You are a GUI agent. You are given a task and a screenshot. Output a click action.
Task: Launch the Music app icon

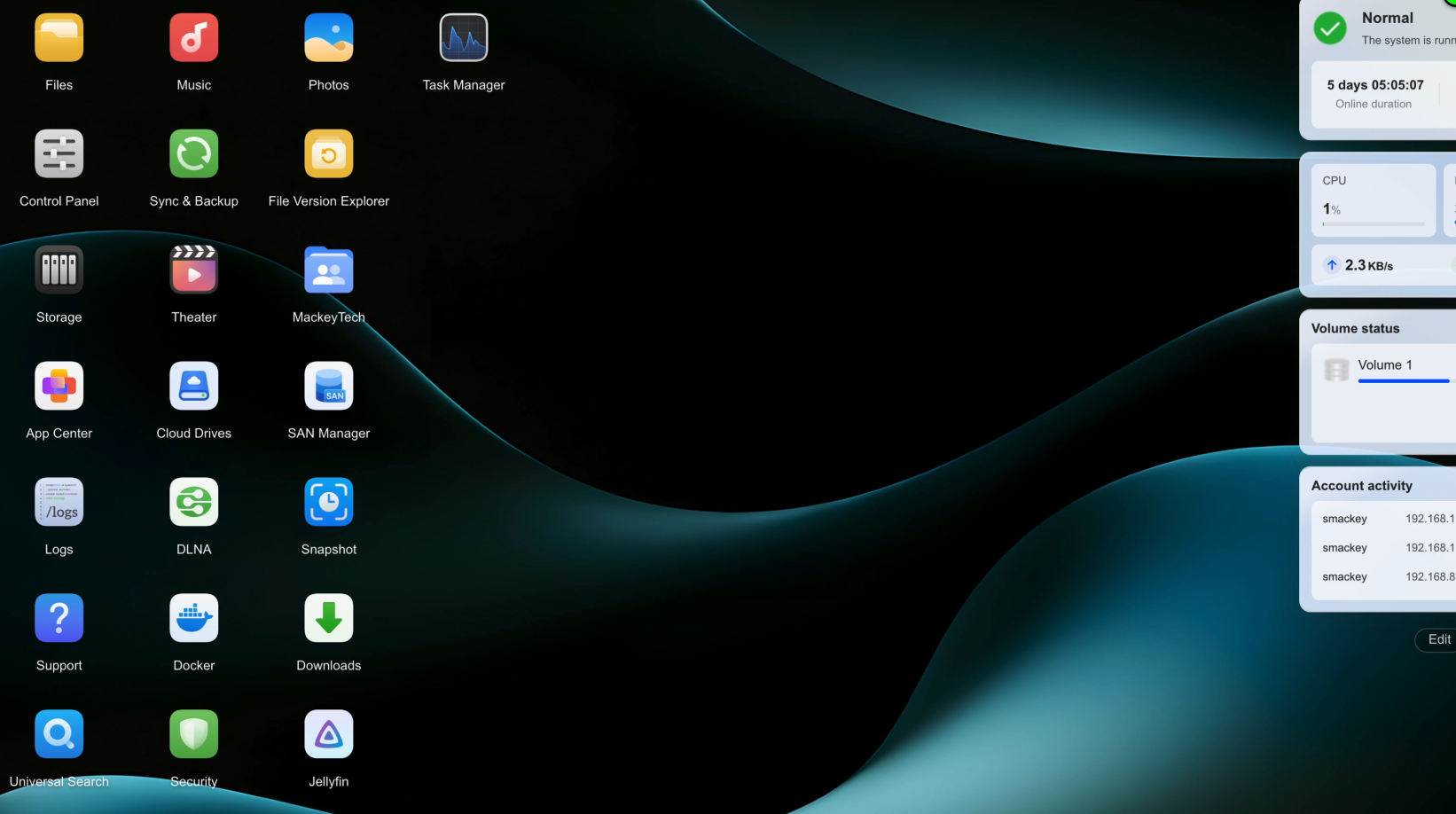[193, 37]
